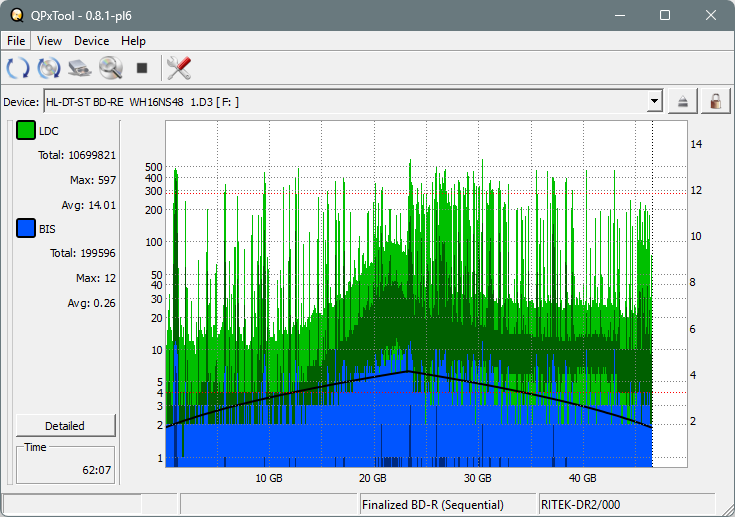Image resolution: width=735 pixels, height=517 pixels.
Task: Stop the scan with the stop button
Action: pyautogui.click(x=142, y=68)
